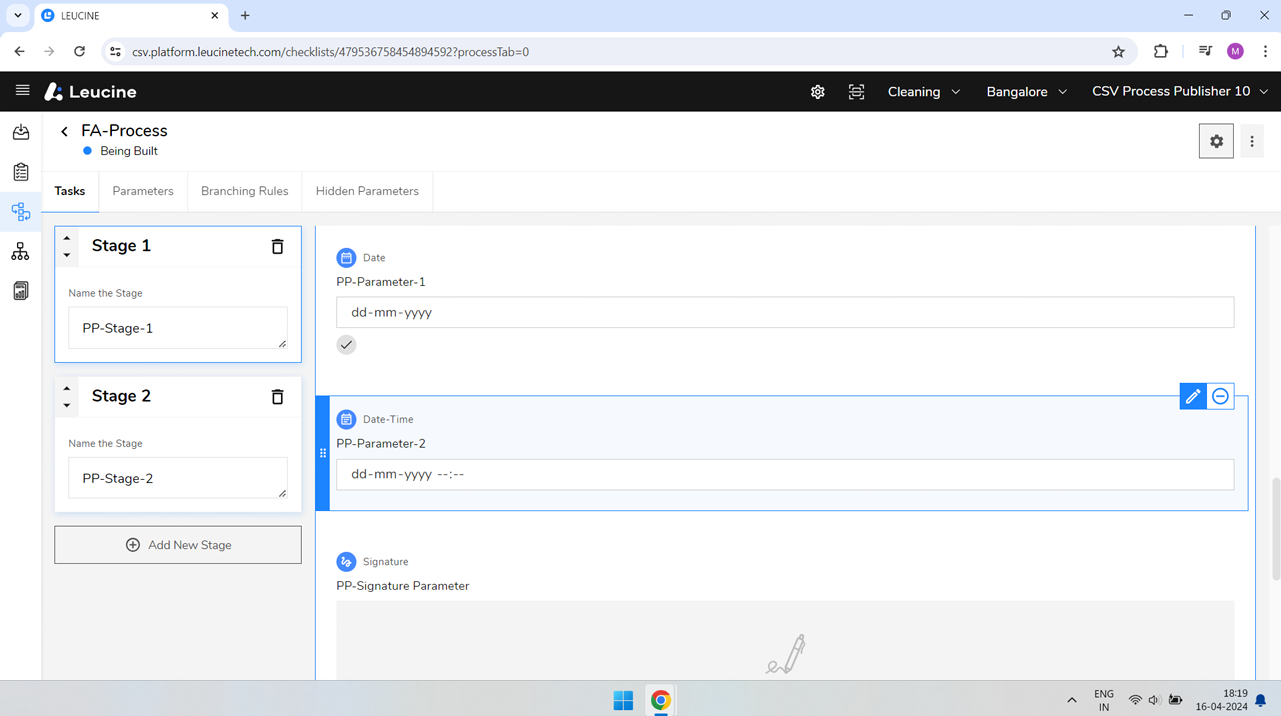This screenshot has width=1281, height=716.
Task: Delete Stage 1 with trash icon
Action: [277, 246]
